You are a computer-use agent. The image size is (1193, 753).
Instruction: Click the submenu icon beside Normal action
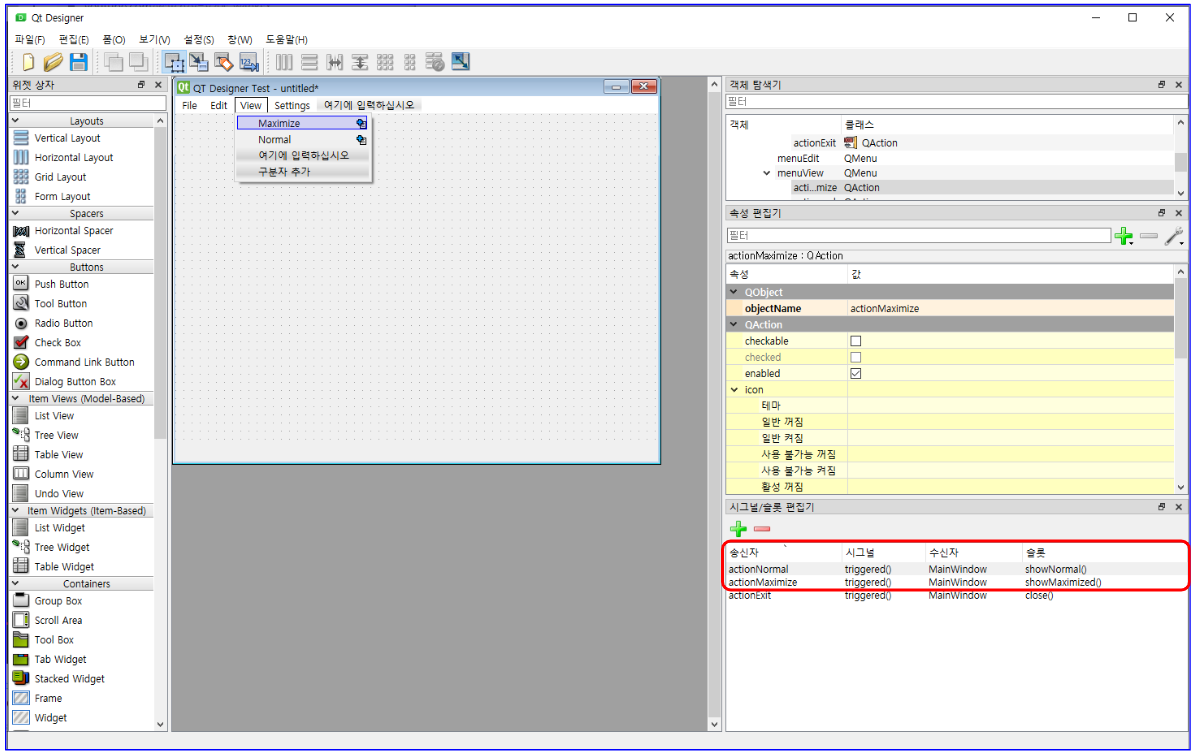click(361, 140)
